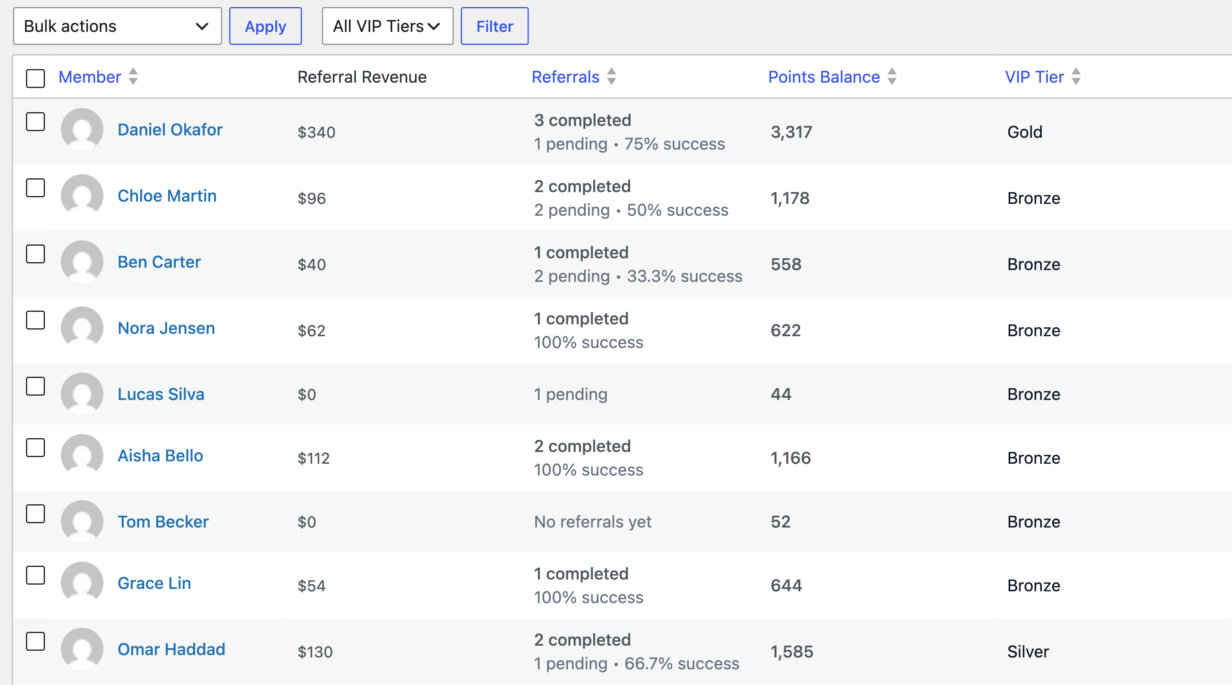Click the $96 referral revenue value
Screen dimensions: 1232x685
(x=312, y=198)
